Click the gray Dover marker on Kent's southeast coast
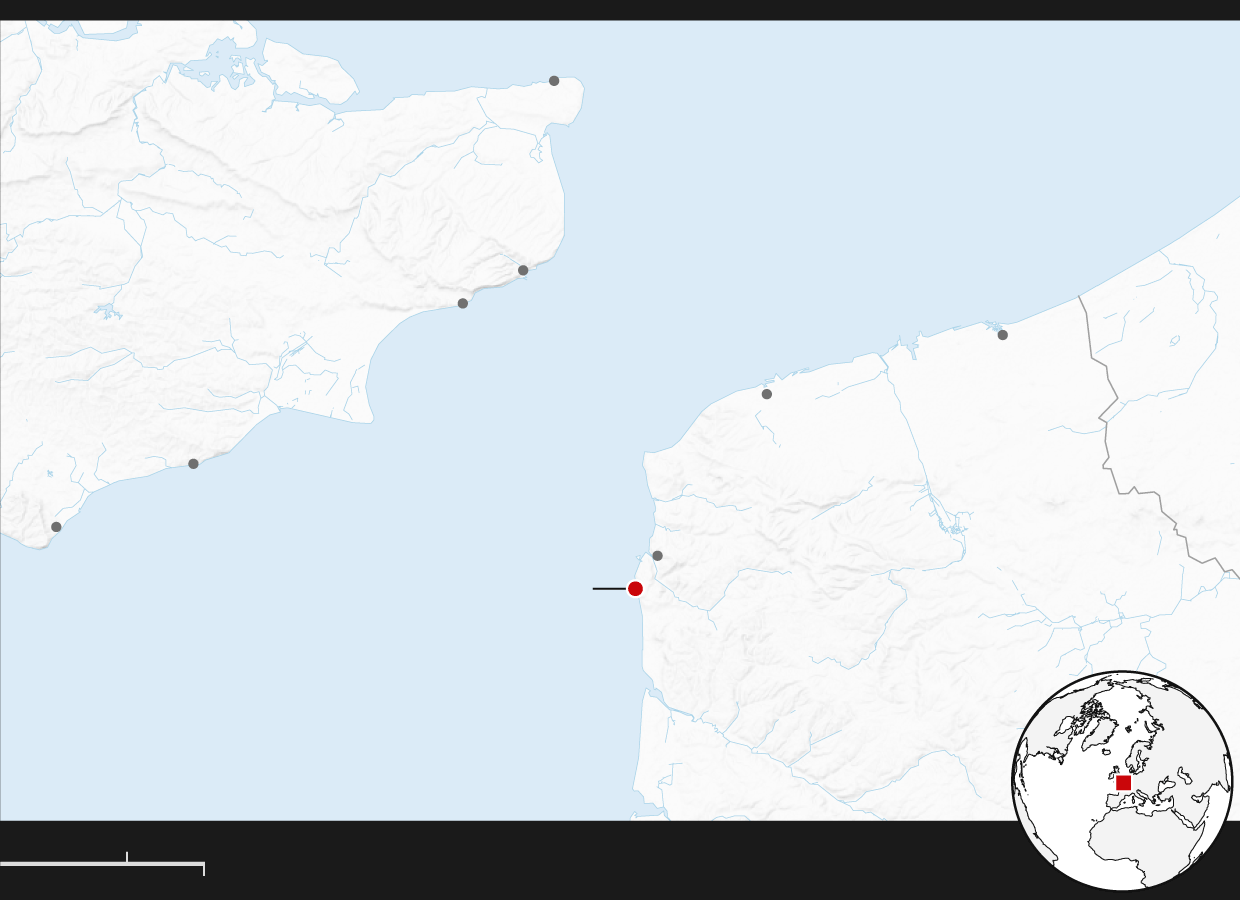Viewport: 1240px width, 900px height. coord(523,270)
